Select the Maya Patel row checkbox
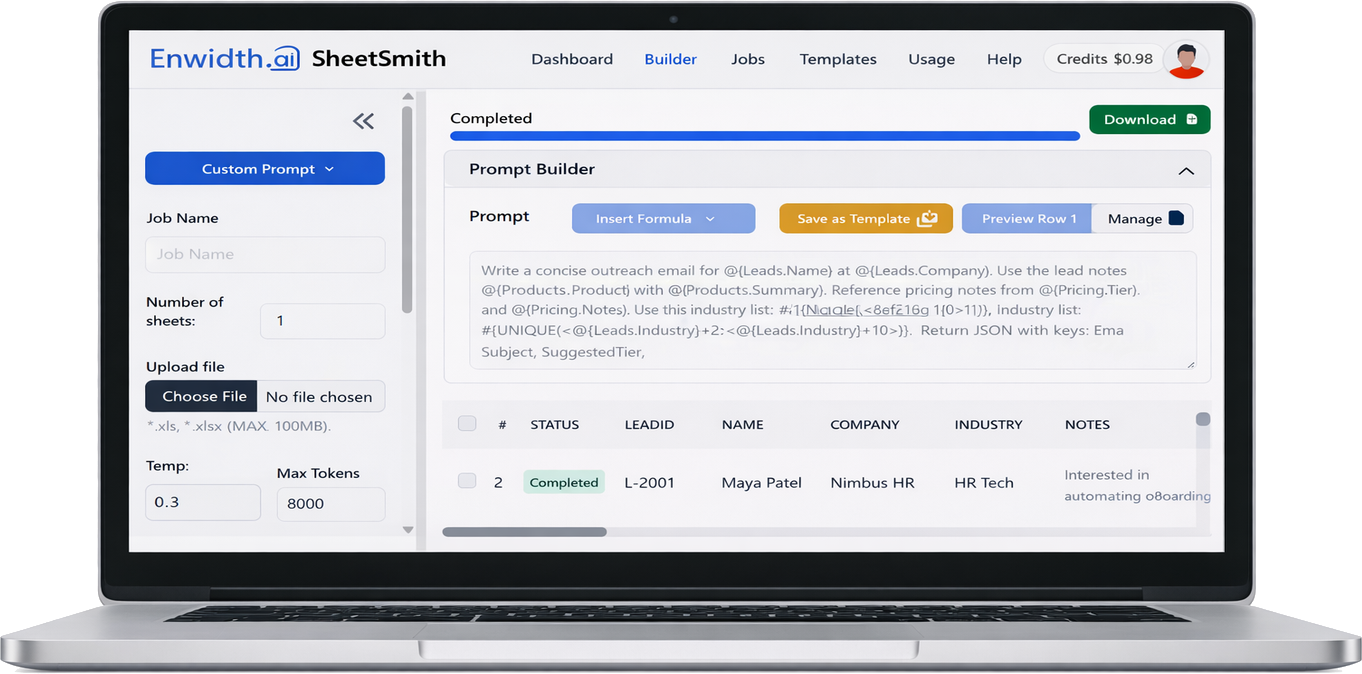This screenshot has height=674, width=1362. (x=467, y=481)
